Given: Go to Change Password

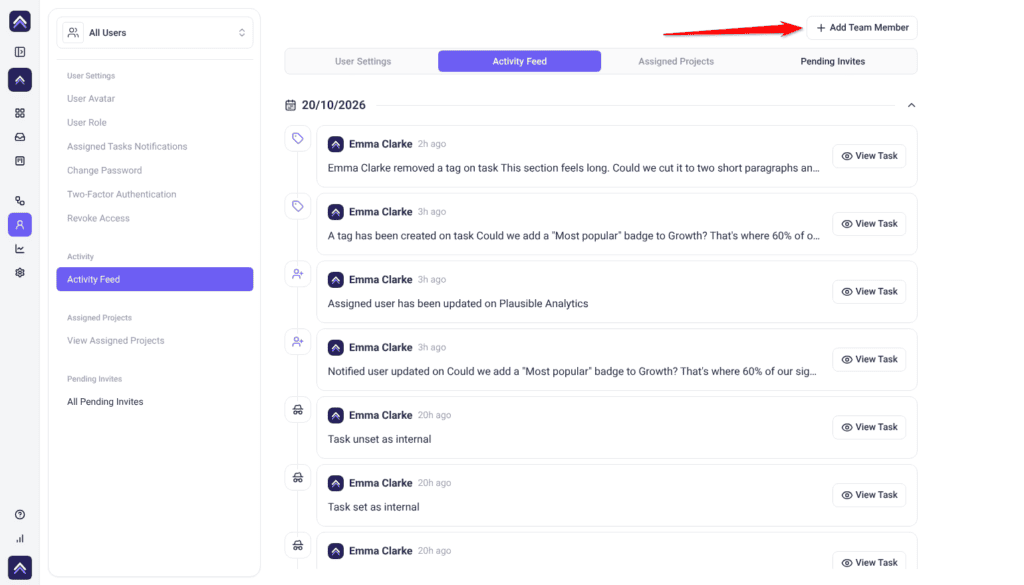Looking at the screenshot, I should click(x=104, y=170).
